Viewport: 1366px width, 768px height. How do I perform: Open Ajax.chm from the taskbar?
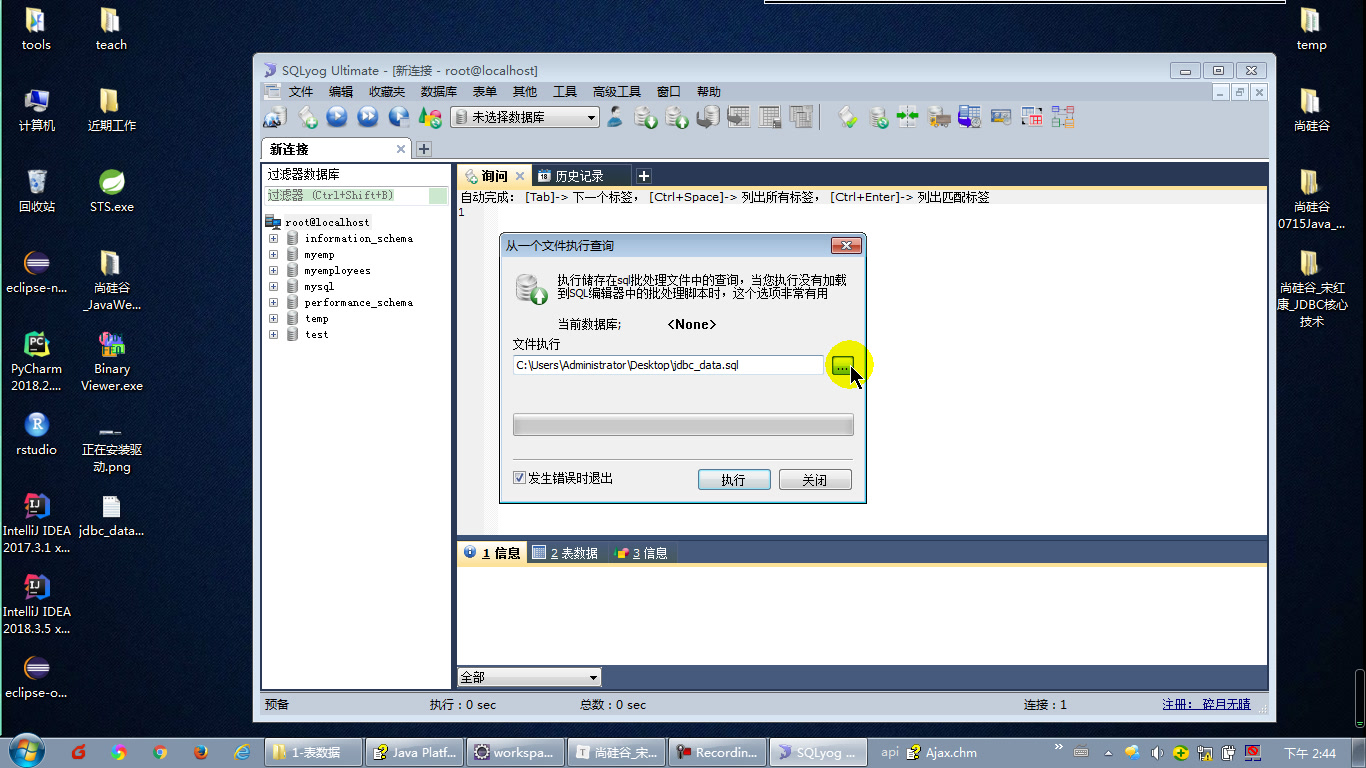click(941, 752)
